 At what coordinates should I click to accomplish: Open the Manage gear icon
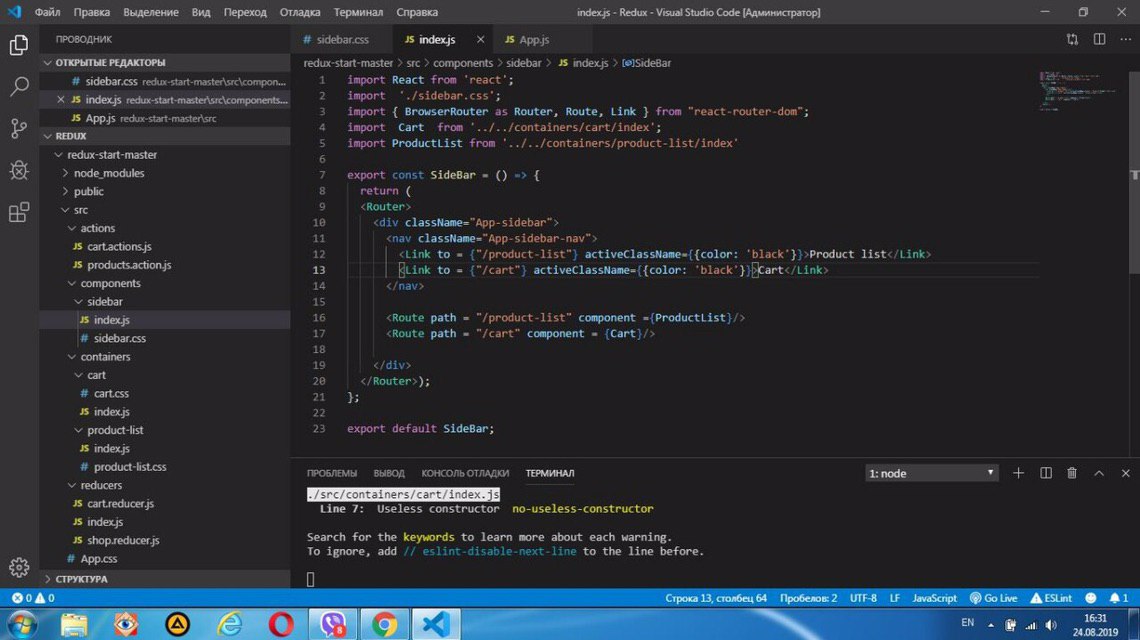point(19,567)
